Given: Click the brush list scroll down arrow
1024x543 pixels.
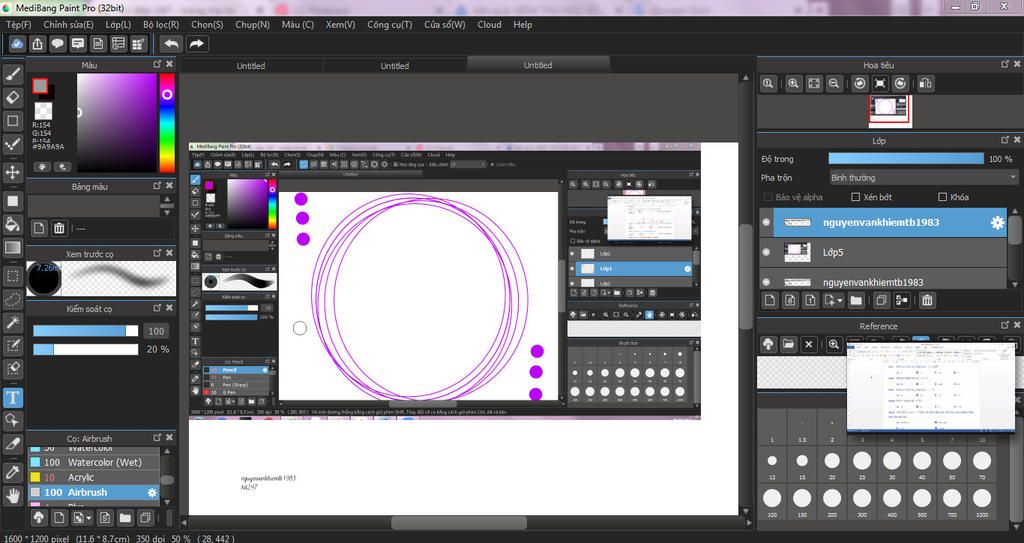Looking at the screenshot, I should [x=167, y=502].
